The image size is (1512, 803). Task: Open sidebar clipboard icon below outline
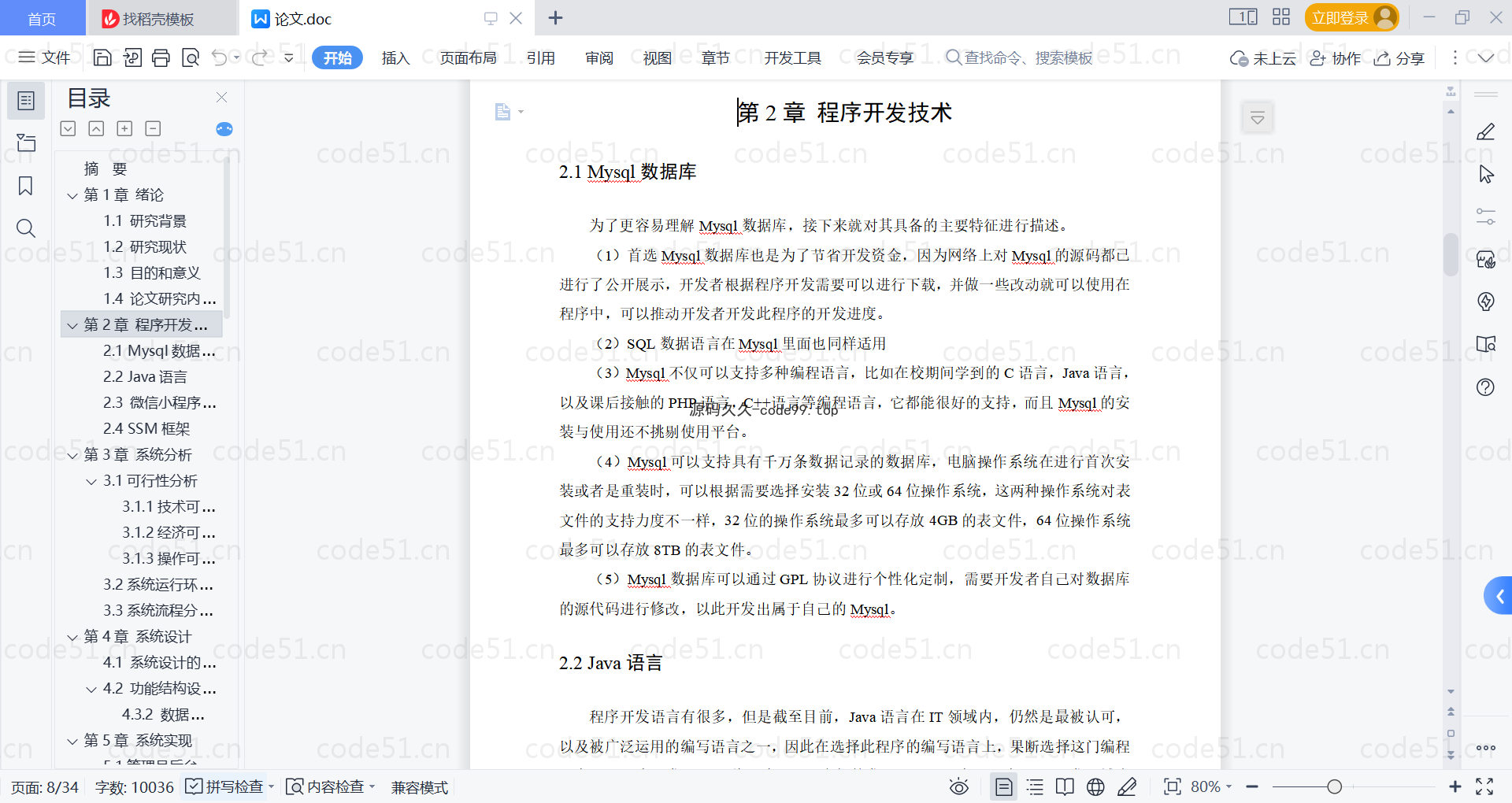pyautogui.click(x=26, y=142)
